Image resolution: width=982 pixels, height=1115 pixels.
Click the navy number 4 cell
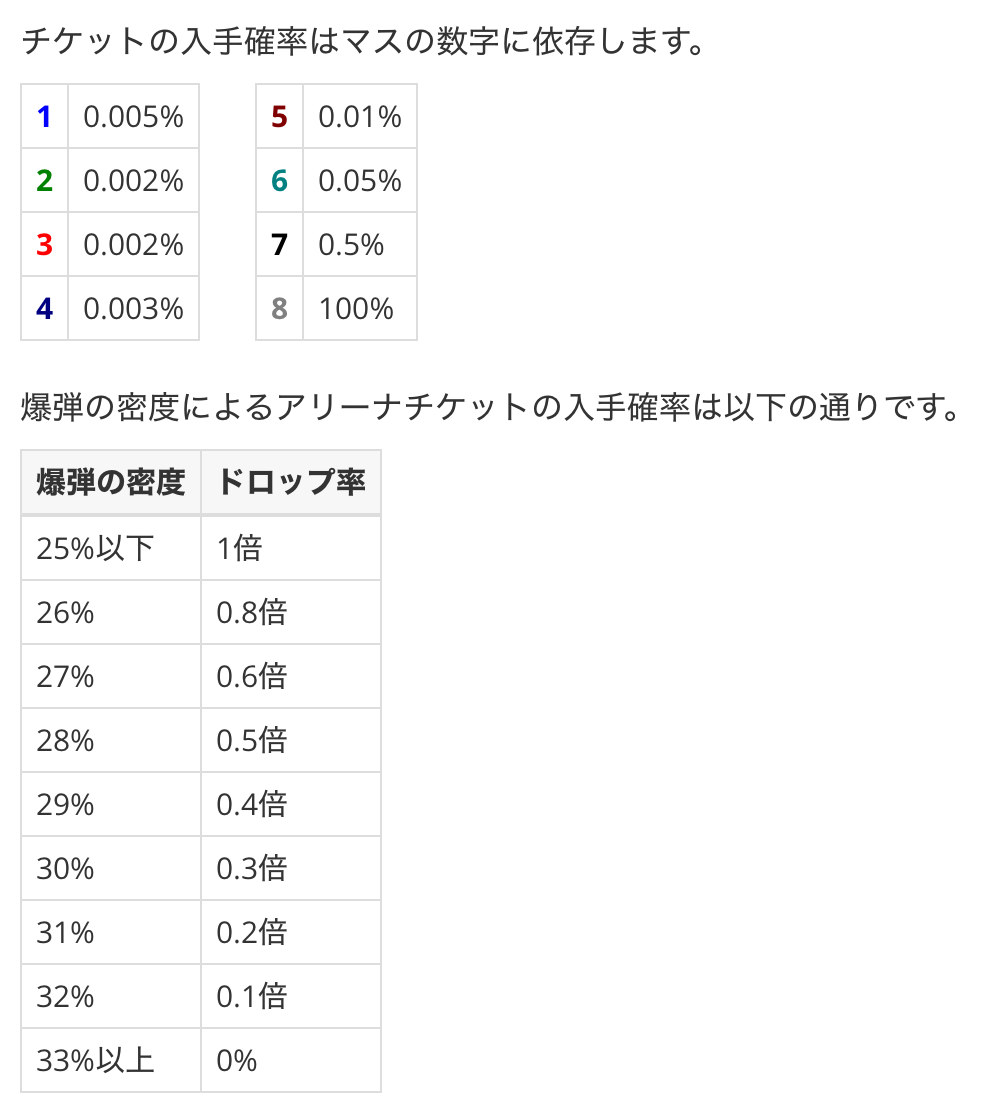click(44, 309)
